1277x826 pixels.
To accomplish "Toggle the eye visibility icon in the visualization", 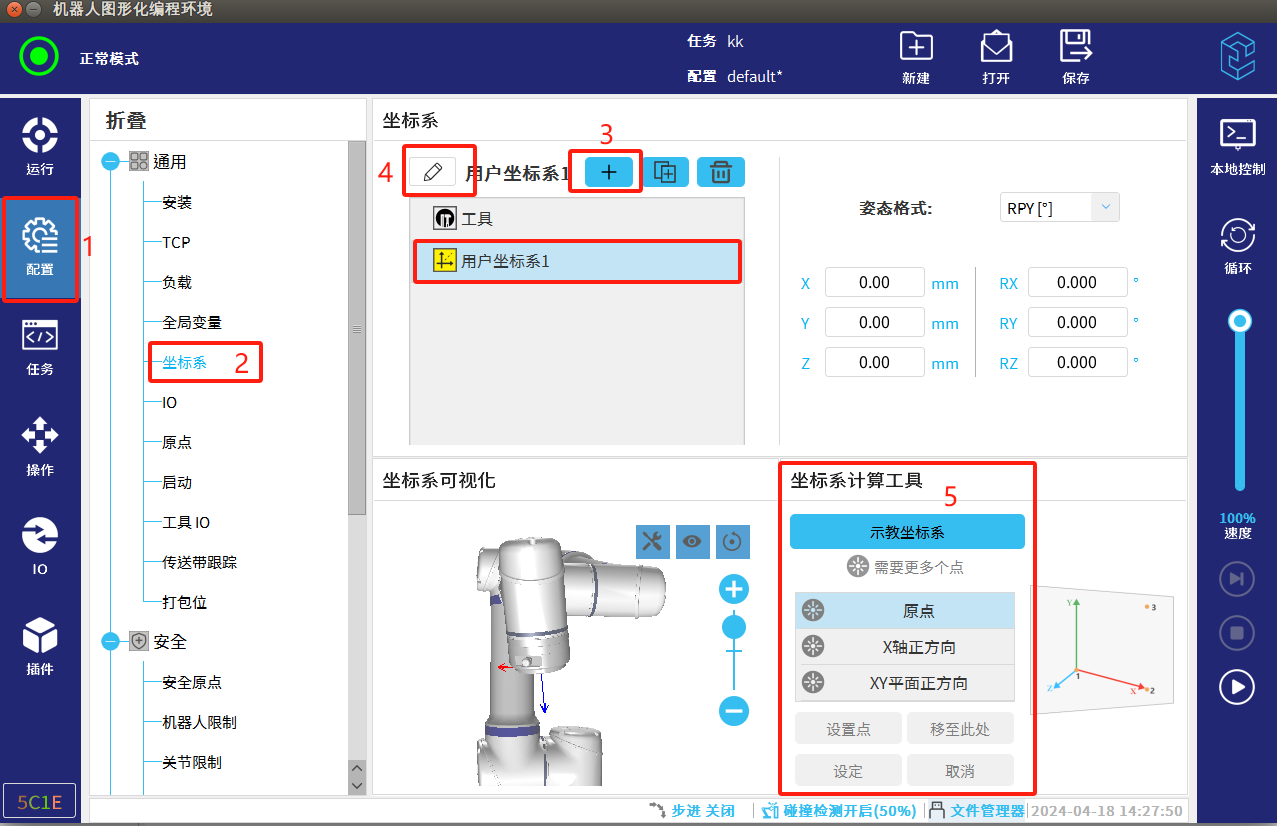I will [x=692, y=541].
